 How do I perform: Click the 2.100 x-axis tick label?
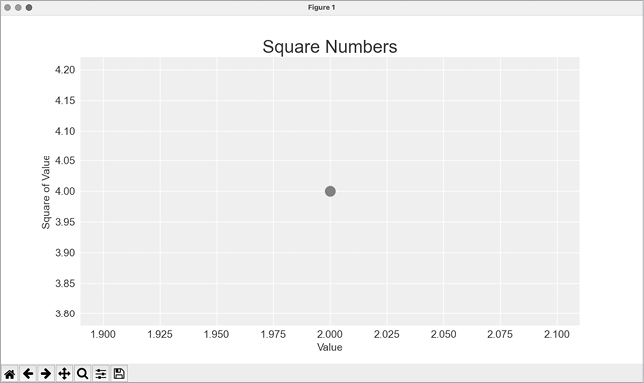557,335
